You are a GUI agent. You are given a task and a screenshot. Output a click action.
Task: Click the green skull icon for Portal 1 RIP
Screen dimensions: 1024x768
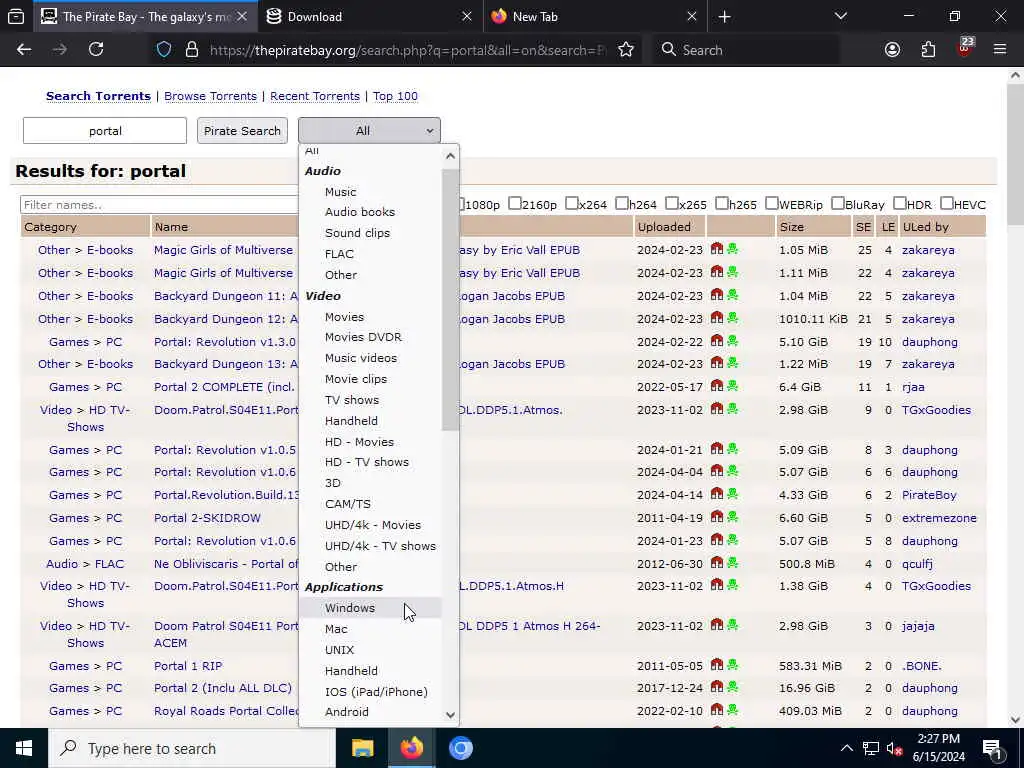(x=732, y=665)
